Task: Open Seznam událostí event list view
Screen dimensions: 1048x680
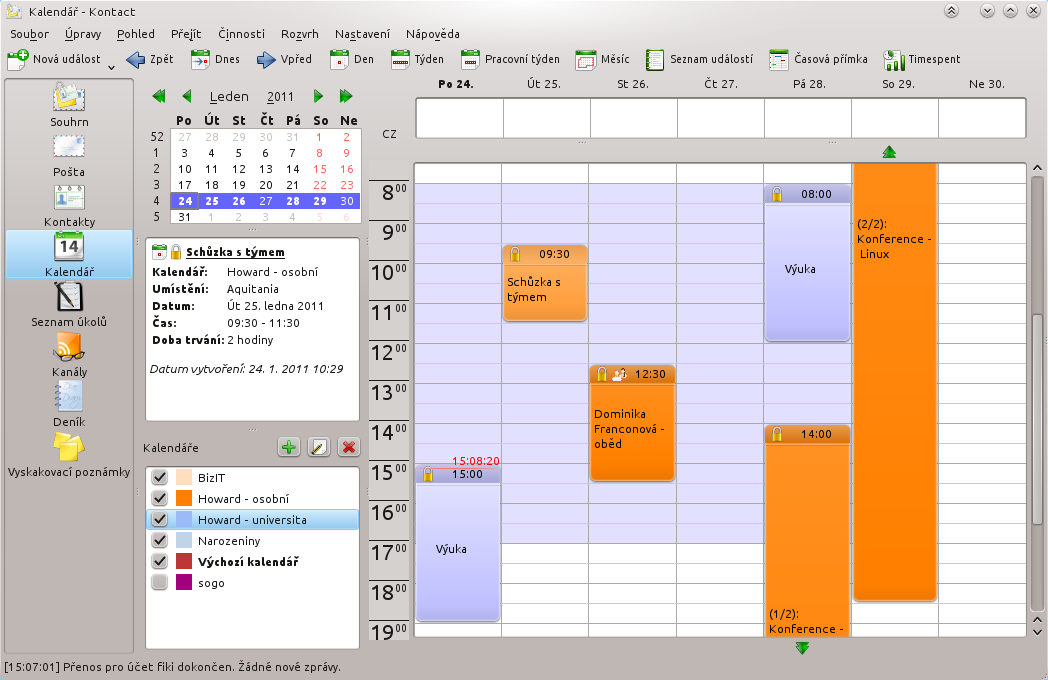Action: pyautogui.click(x=699, y=59)
